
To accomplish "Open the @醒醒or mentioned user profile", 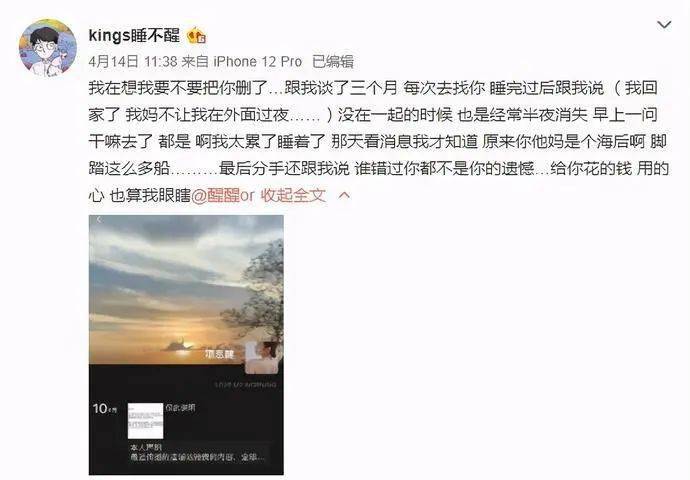I will pos(223,195).
